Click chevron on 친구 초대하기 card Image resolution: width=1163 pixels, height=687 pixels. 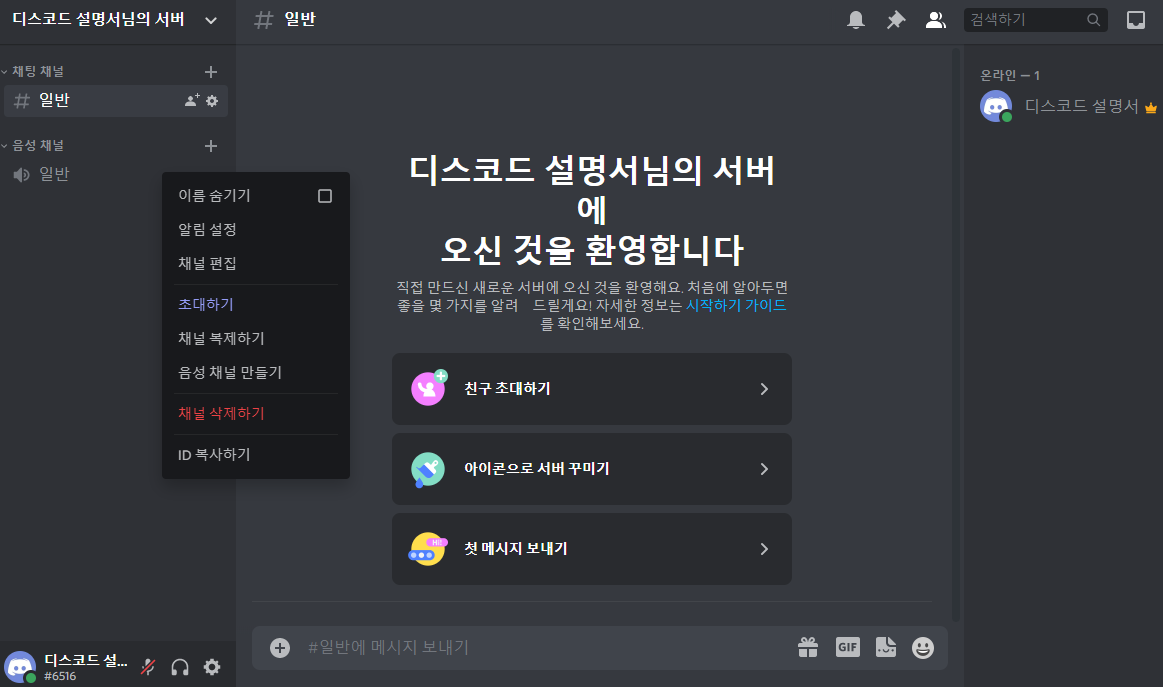pos(765,389)
